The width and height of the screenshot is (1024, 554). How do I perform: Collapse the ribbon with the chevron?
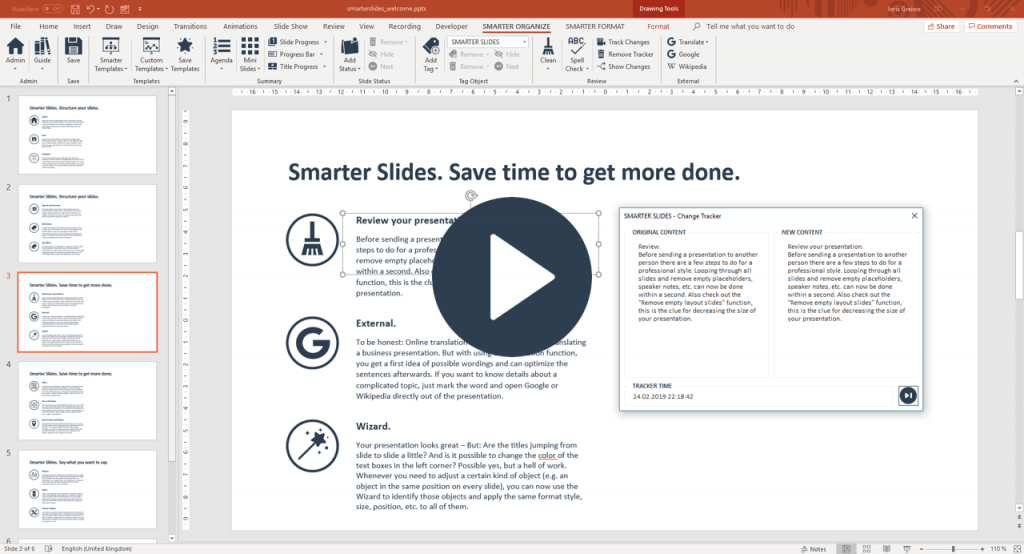click(x=1016, y=81)
